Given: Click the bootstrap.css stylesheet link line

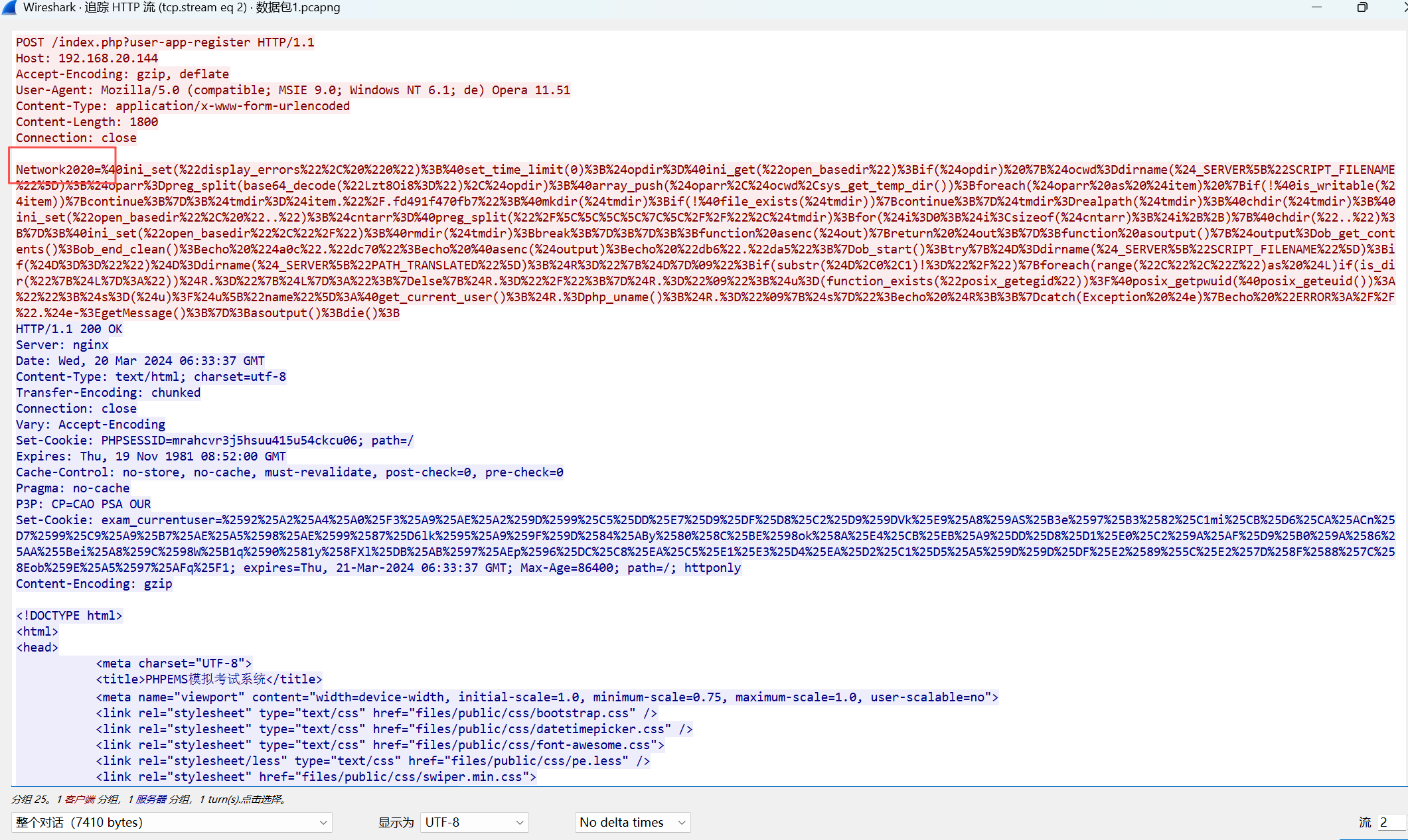Looking at the screenshot, I should (376, 713).
